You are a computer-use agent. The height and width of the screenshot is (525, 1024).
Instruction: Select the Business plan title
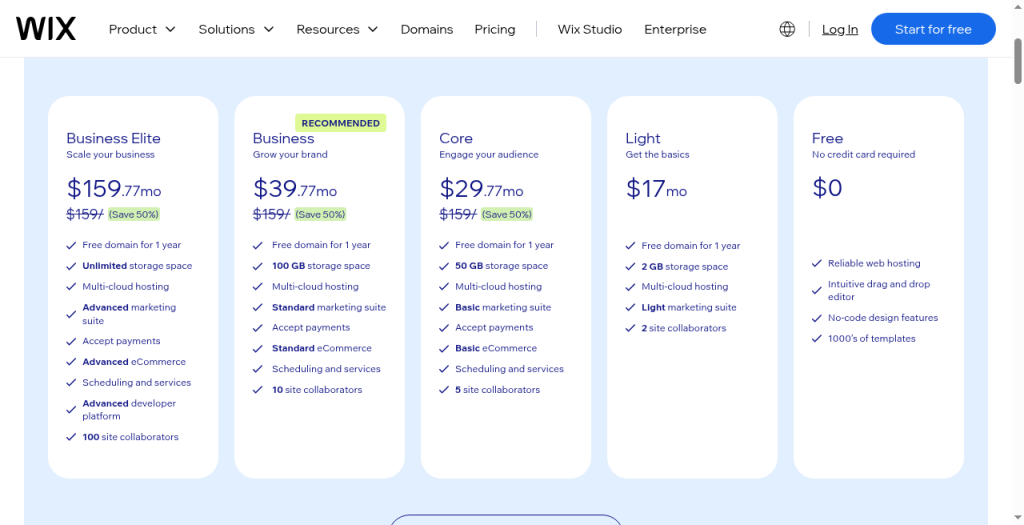pyautogui.click(x=283, y=138)
